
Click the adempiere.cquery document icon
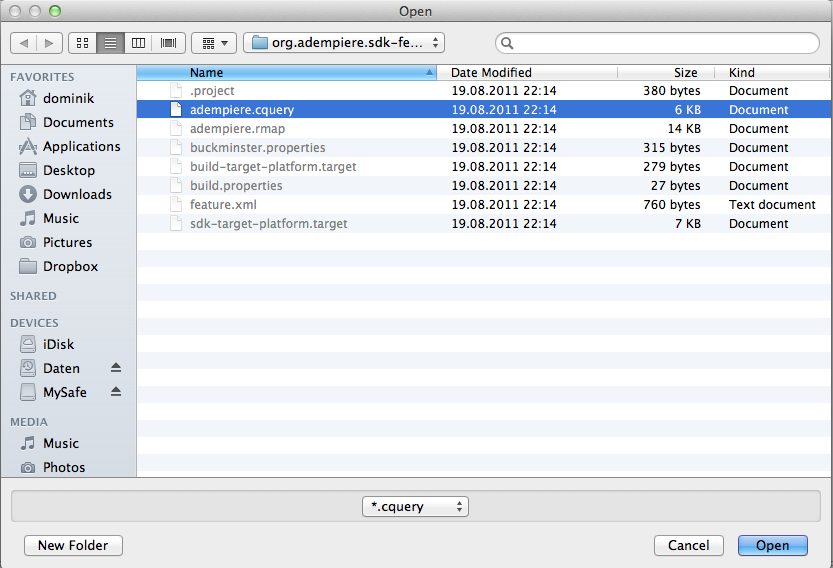click(176, 109)
